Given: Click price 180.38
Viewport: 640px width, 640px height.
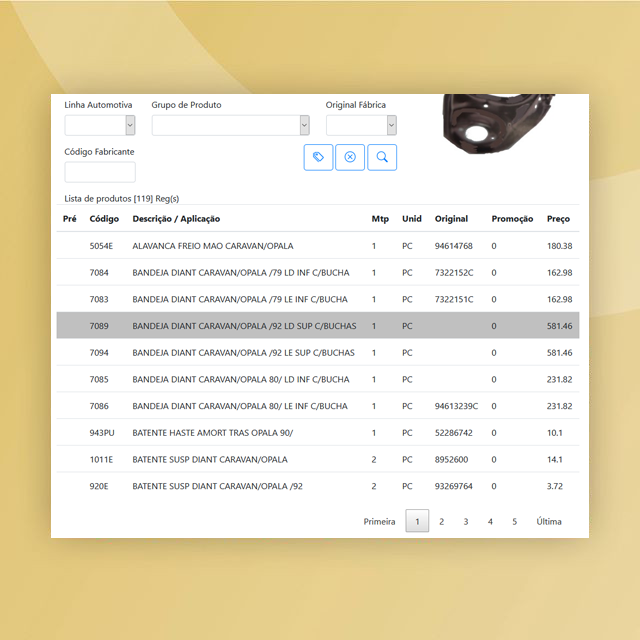Looking at the screenshot, I should 560,246.
